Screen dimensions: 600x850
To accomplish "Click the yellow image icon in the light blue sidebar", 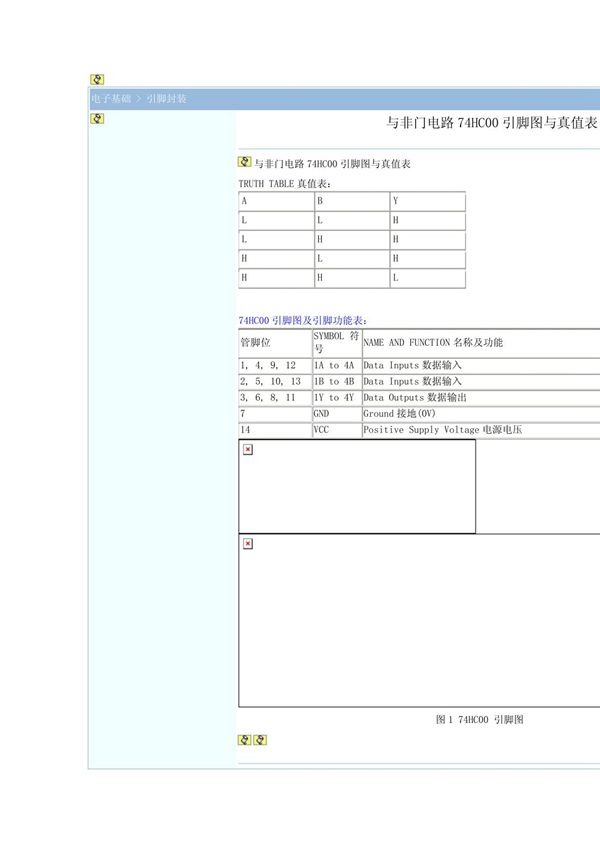I will [97, 118].
